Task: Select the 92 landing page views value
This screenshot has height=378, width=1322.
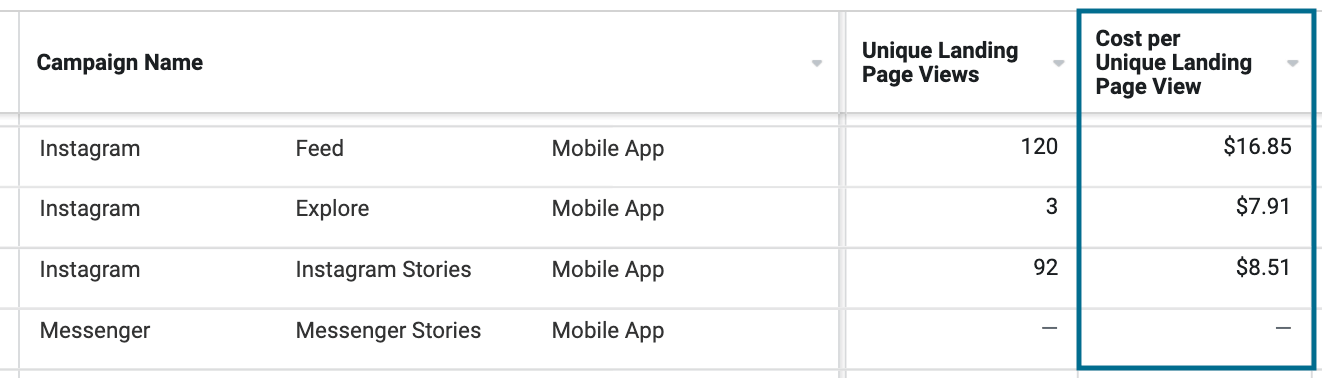Action: pos(1045,268)
